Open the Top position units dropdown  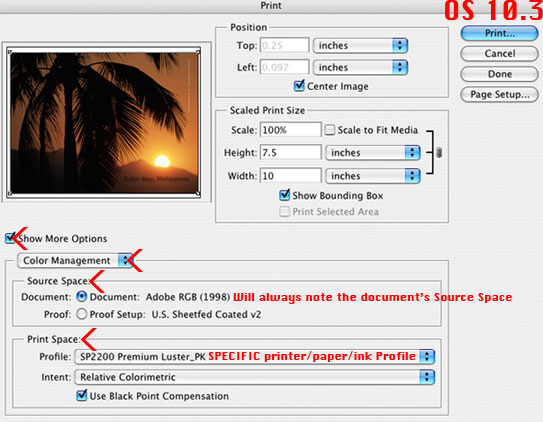pyautogui.click(x=360, y=45)
